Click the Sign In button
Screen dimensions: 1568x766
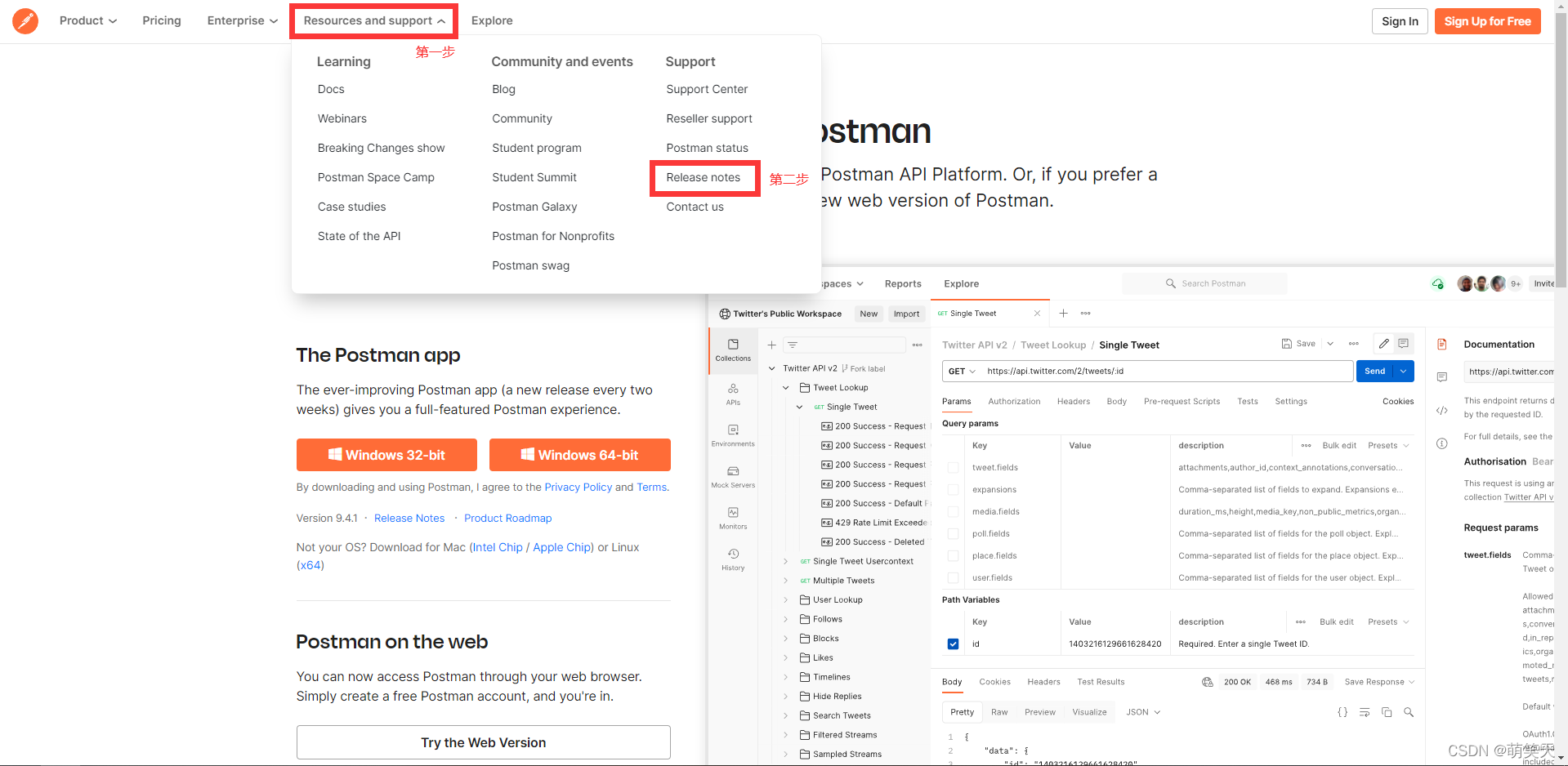[1400, 21]
